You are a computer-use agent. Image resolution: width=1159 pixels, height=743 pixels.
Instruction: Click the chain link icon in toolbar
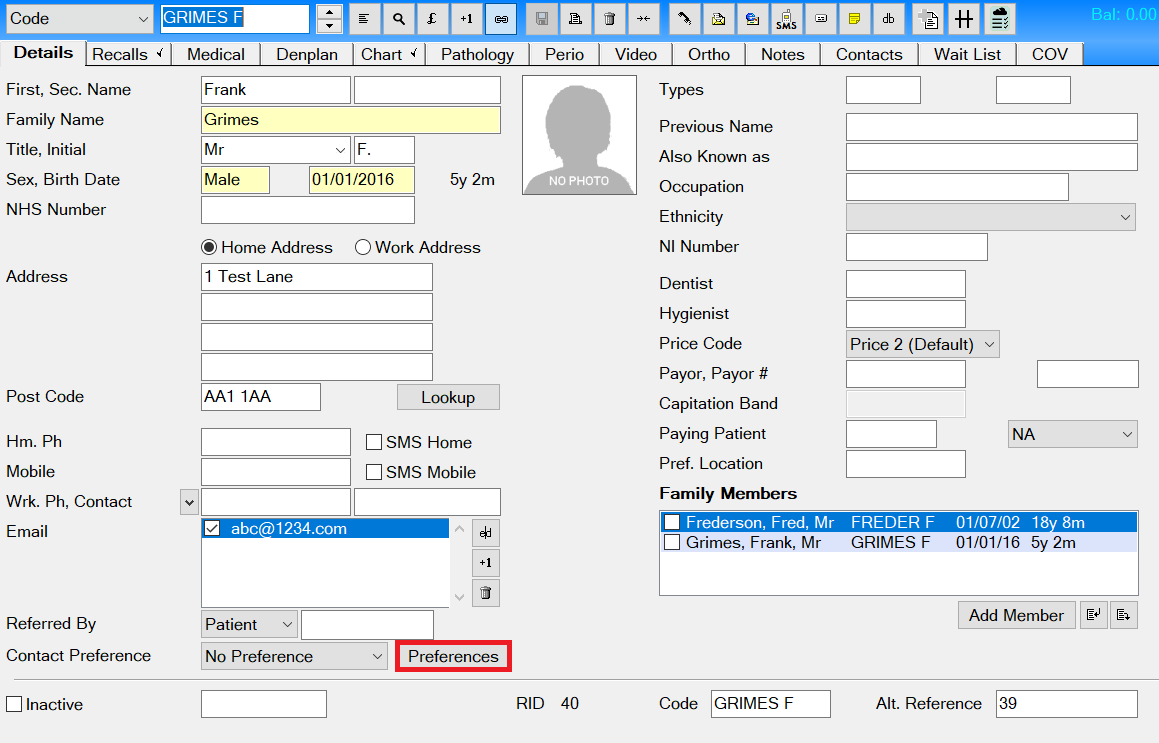click(x=501, y=19)
